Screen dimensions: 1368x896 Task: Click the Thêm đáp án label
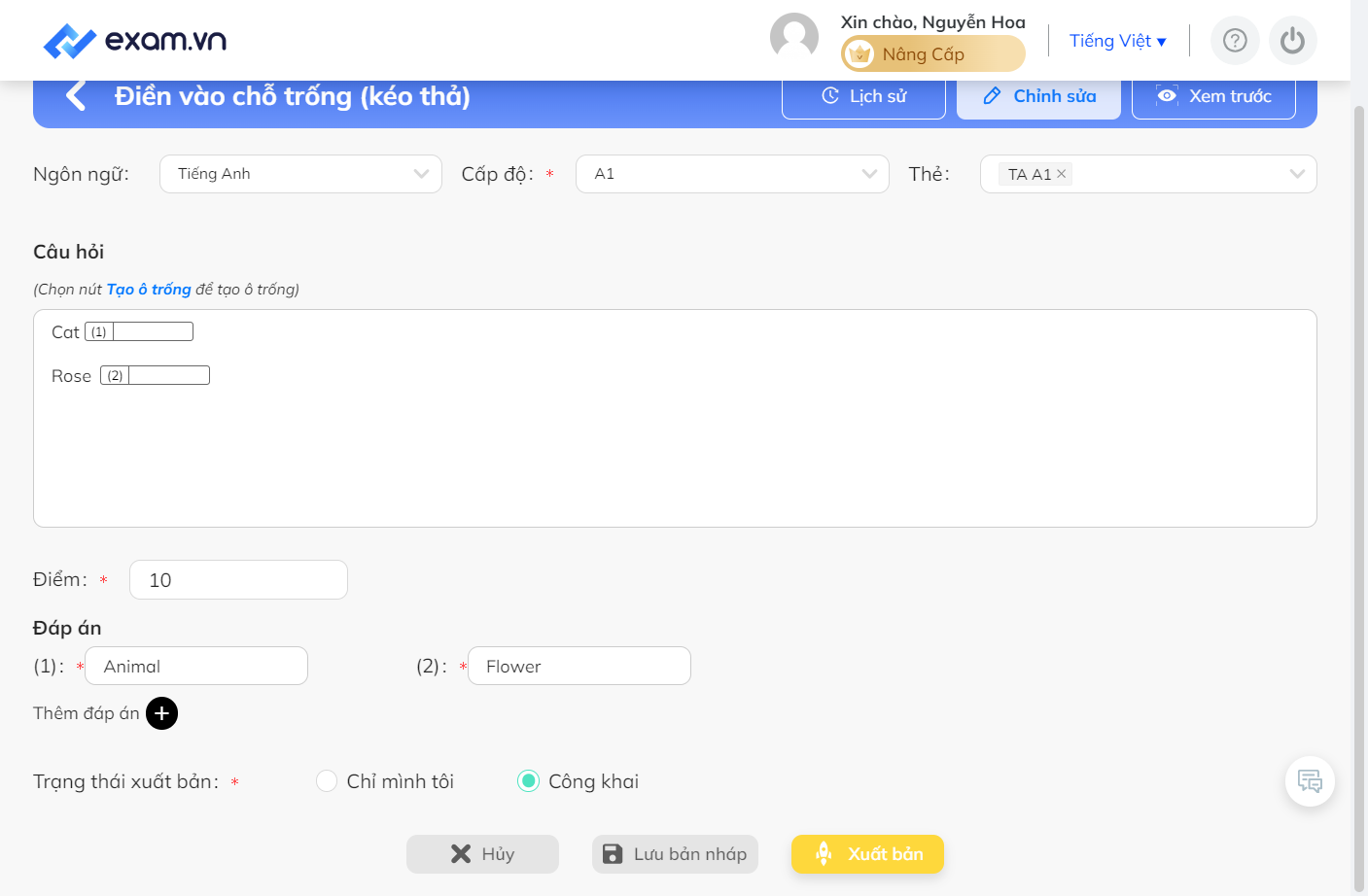tap(87, 713)
